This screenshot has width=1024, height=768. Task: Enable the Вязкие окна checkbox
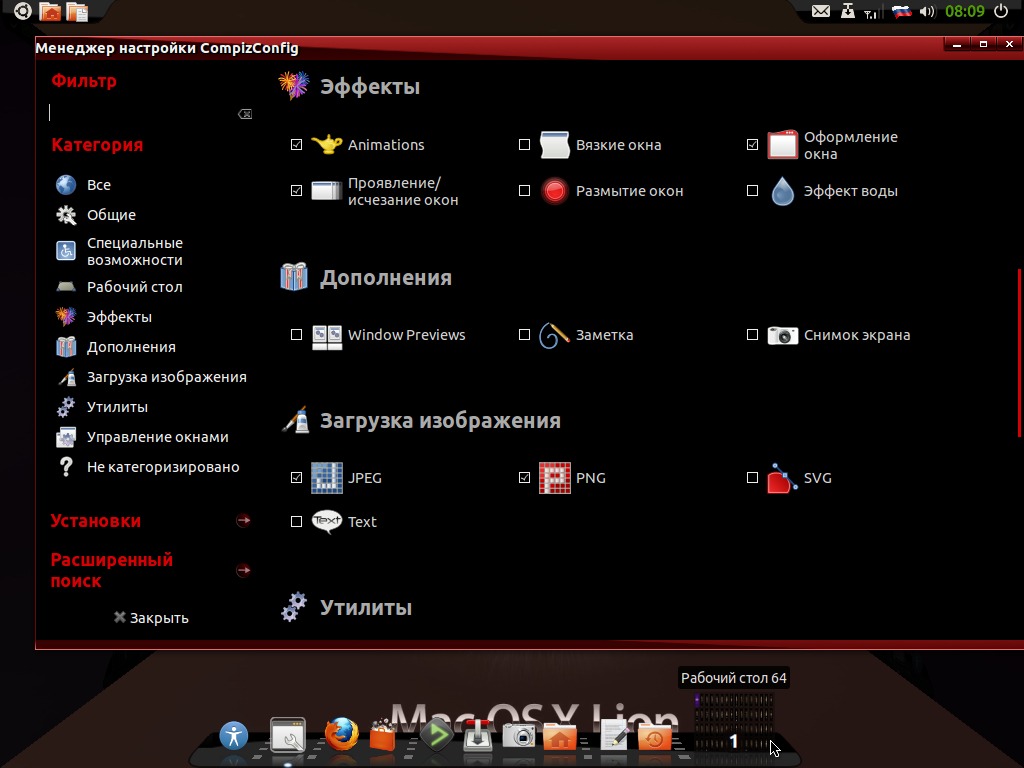(524, 144)
